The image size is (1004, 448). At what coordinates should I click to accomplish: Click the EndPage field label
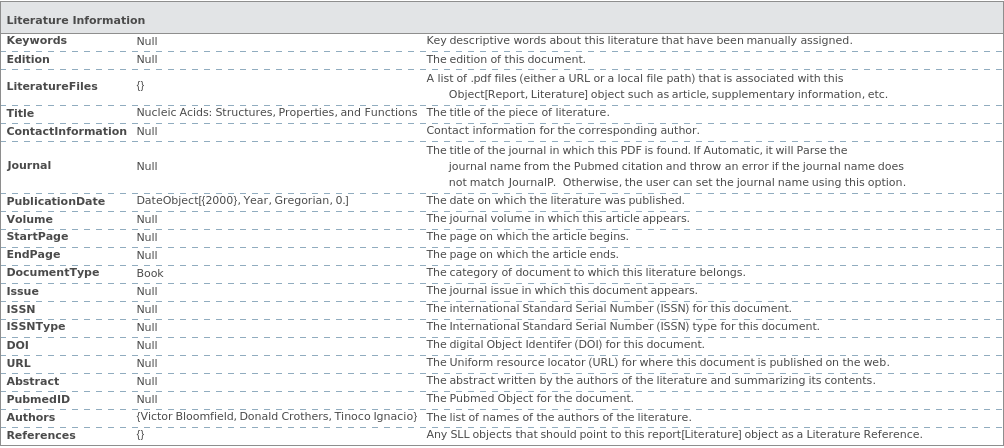(x=34, y=255)
